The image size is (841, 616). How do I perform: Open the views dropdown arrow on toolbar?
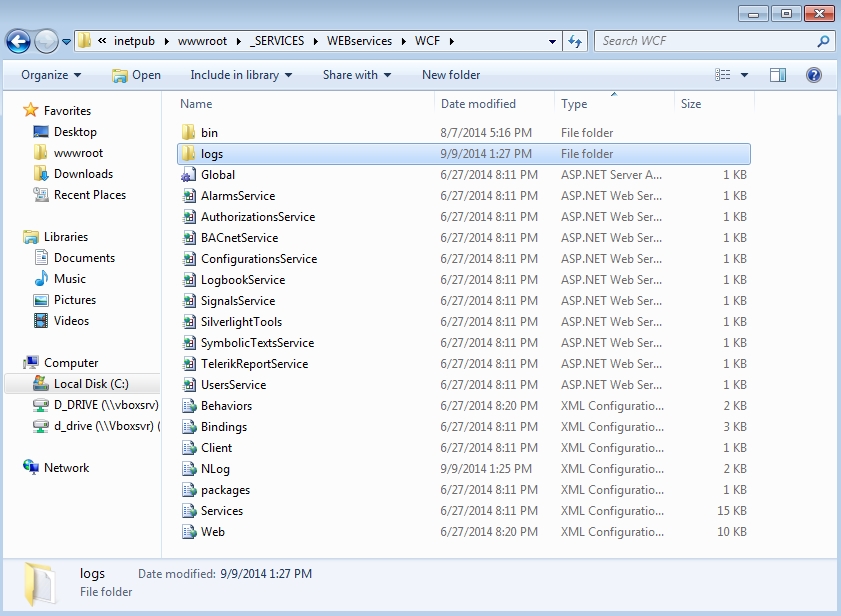tap(746, 75)
